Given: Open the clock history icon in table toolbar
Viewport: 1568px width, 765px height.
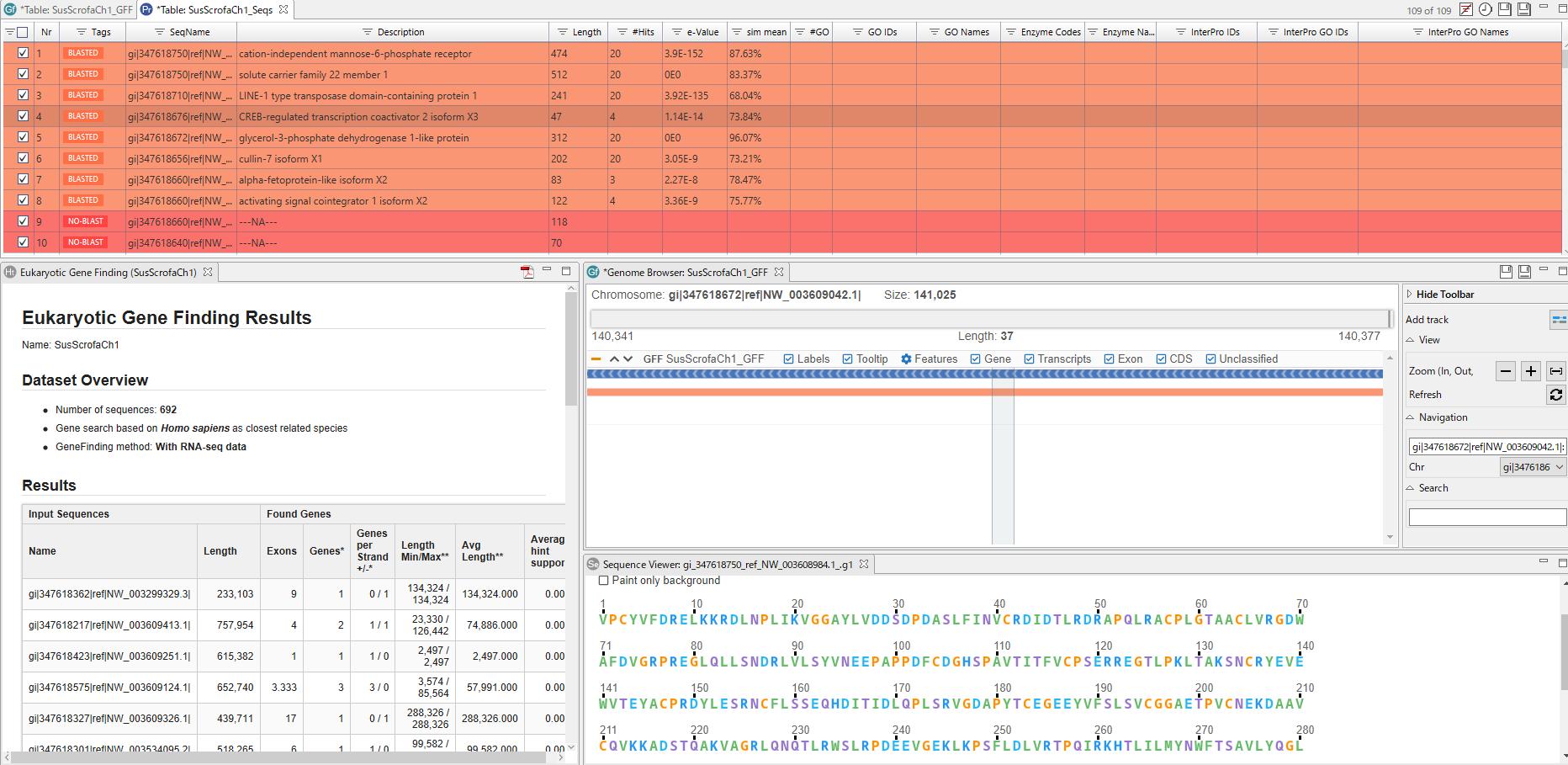Looking at the screenshot, I should (x=1486, y=10).
